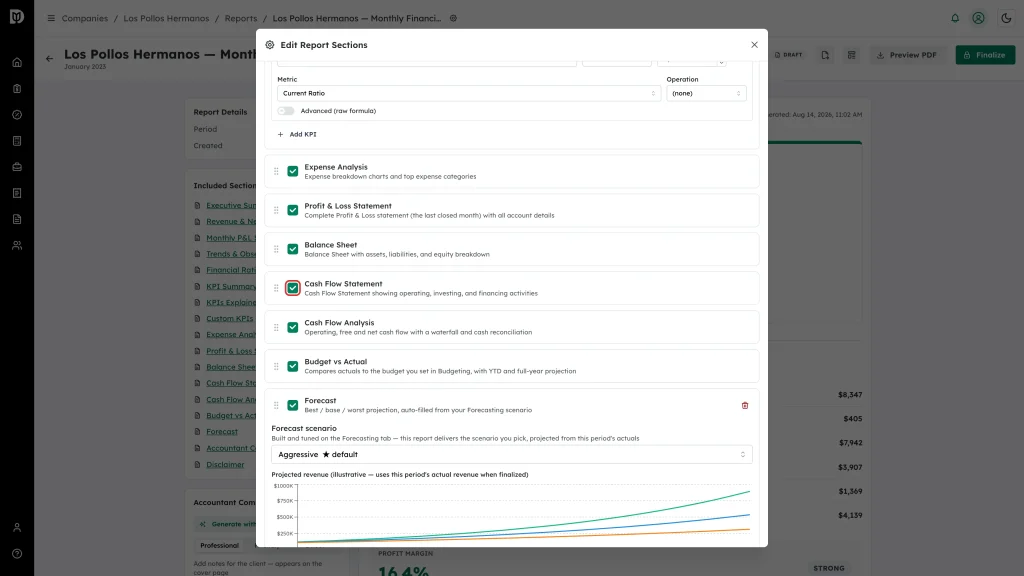Click the $1,369 value in the background
The height and width of the screenshot is (576, 1024).
(x=850, y=491)
